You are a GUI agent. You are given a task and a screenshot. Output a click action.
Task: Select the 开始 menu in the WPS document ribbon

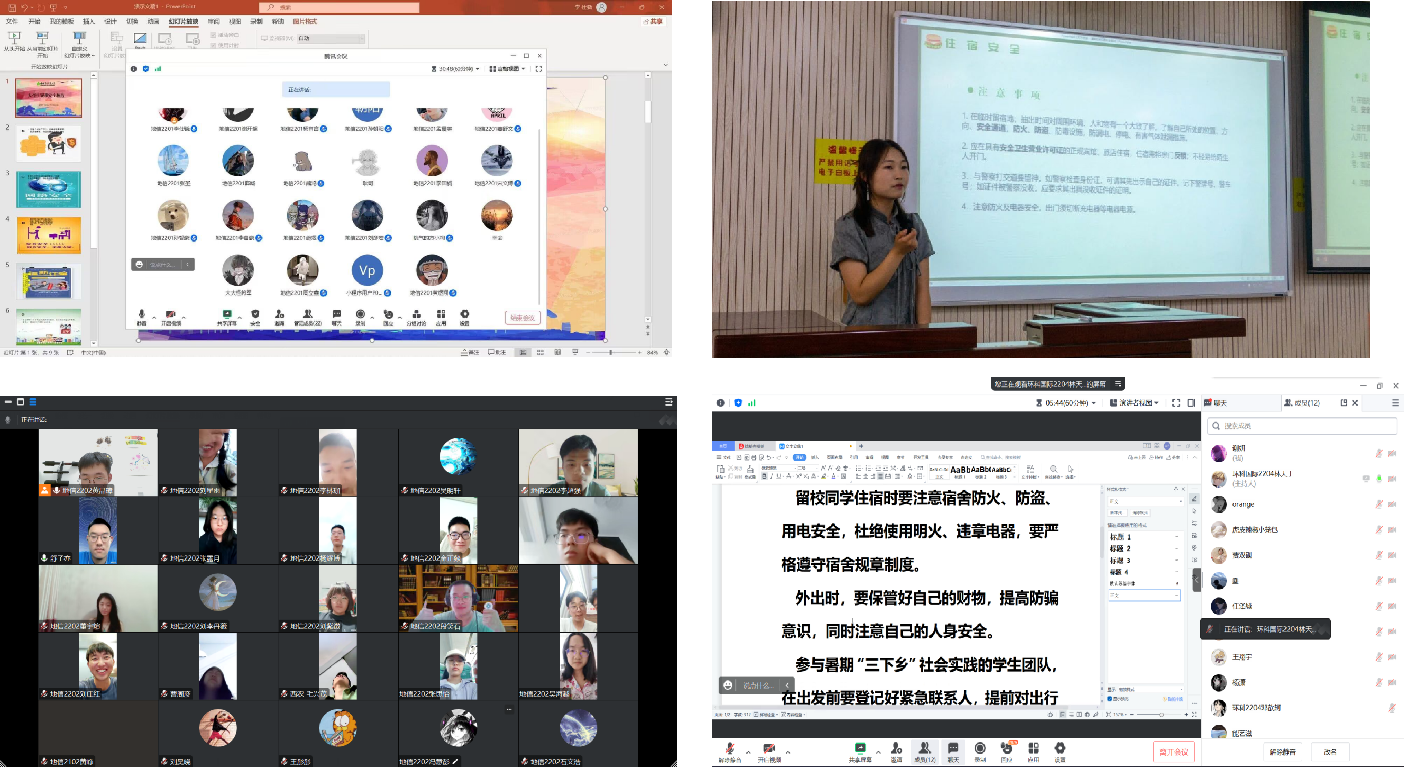(x=801, y=457)
